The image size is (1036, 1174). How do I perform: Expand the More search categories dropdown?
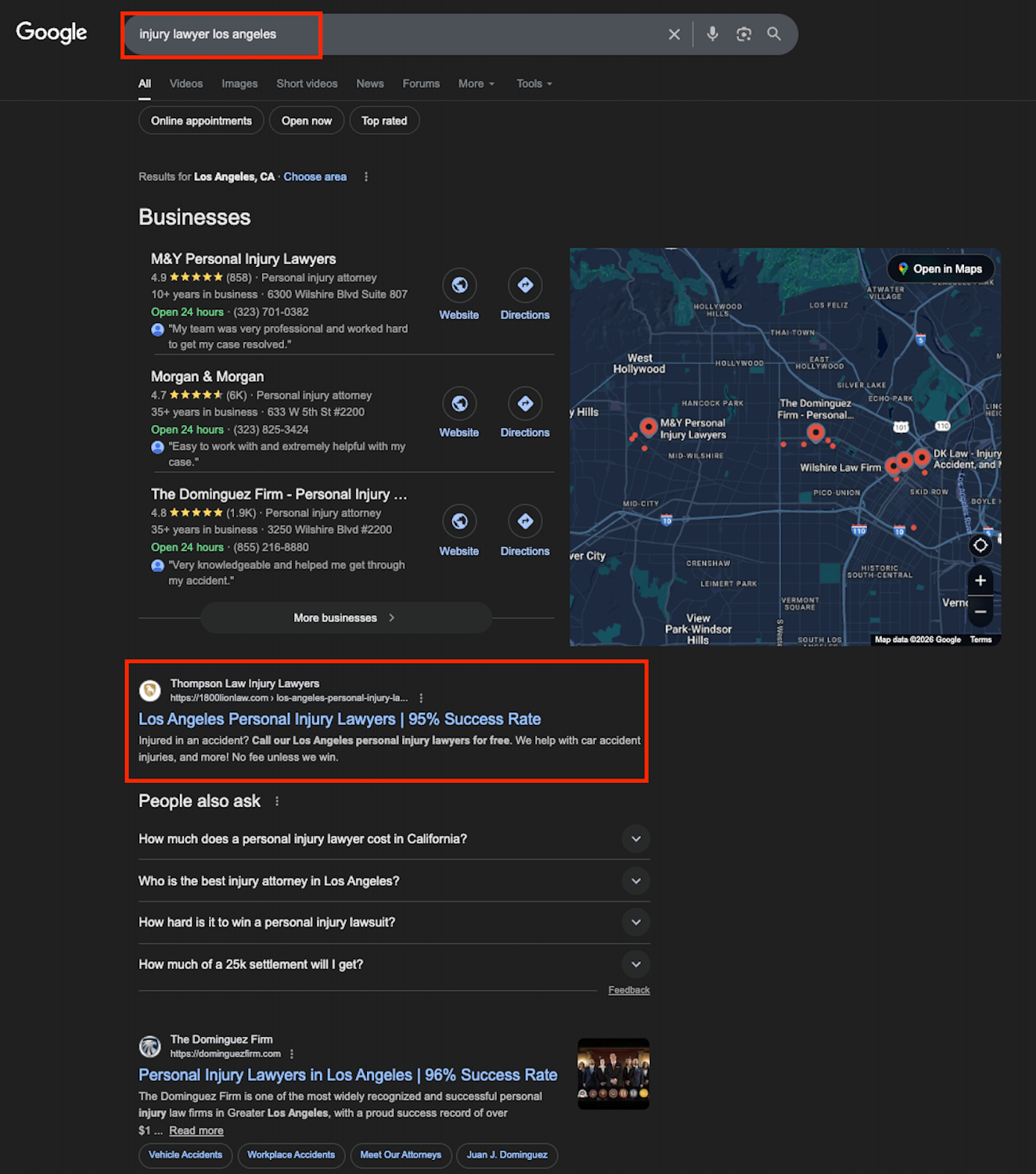(x=476, y=84)
